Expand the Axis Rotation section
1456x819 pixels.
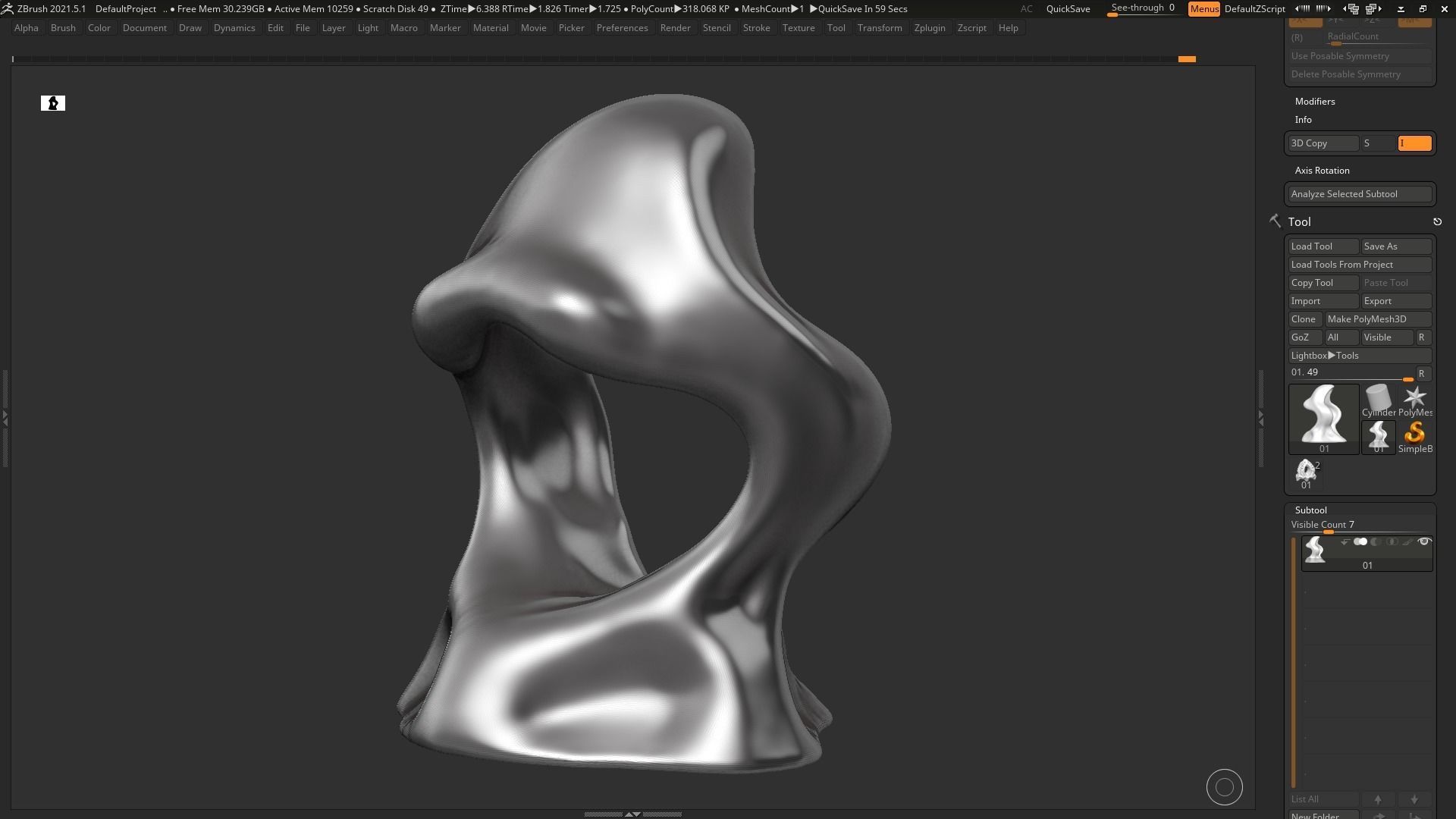(1322, 171)
